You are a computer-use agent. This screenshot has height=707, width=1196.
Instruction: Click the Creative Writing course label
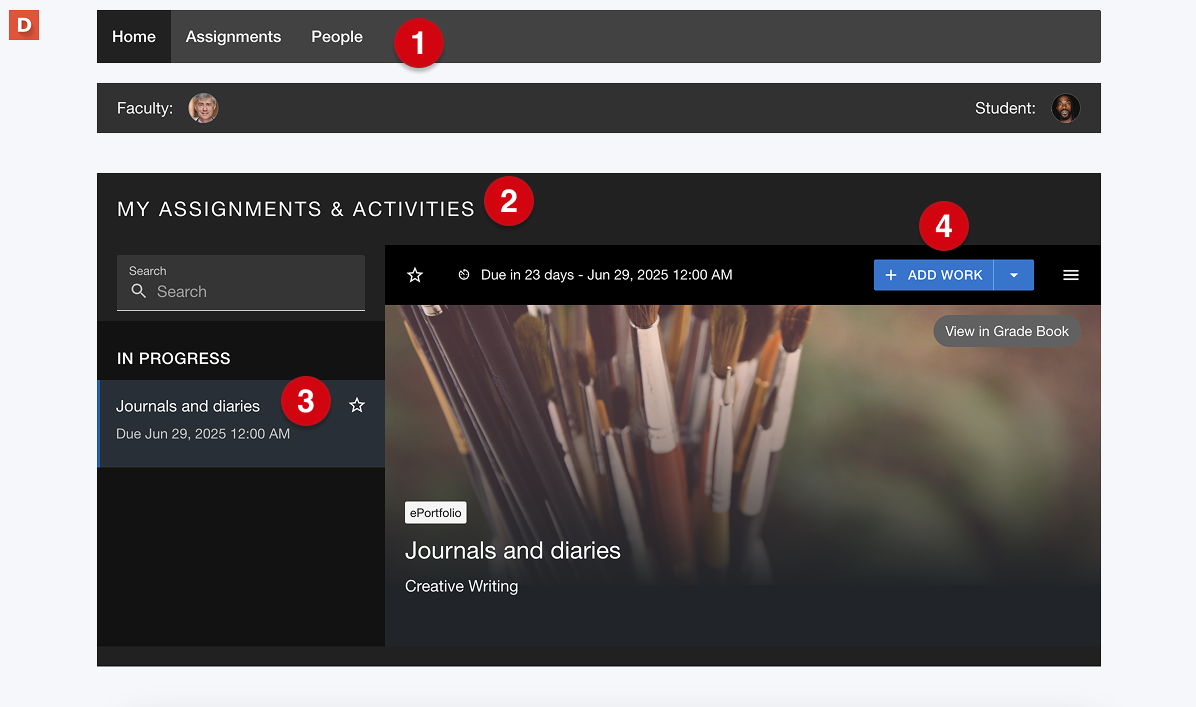point(461,586)
